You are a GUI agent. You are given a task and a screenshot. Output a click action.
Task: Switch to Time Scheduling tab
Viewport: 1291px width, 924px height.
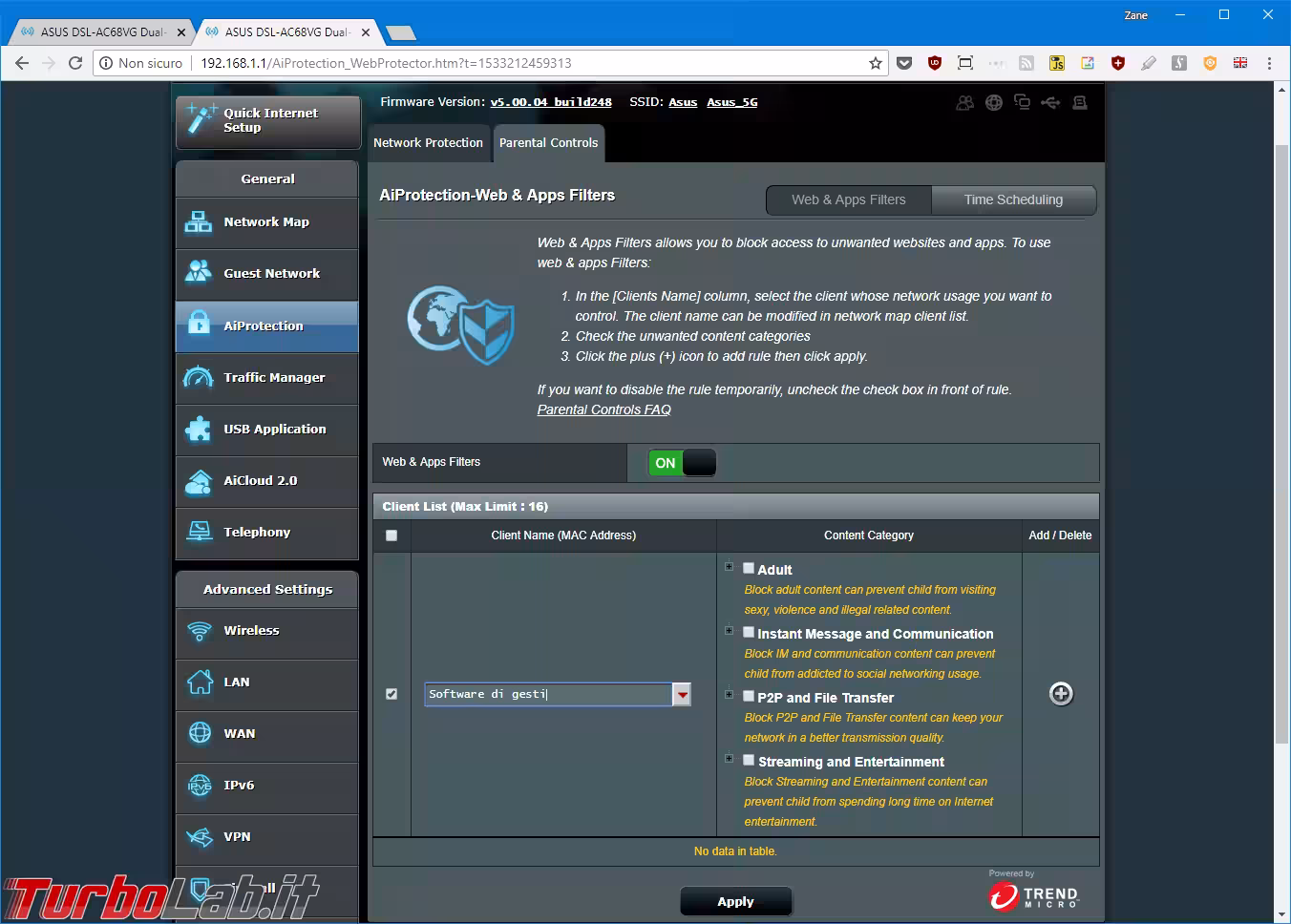1012,199
